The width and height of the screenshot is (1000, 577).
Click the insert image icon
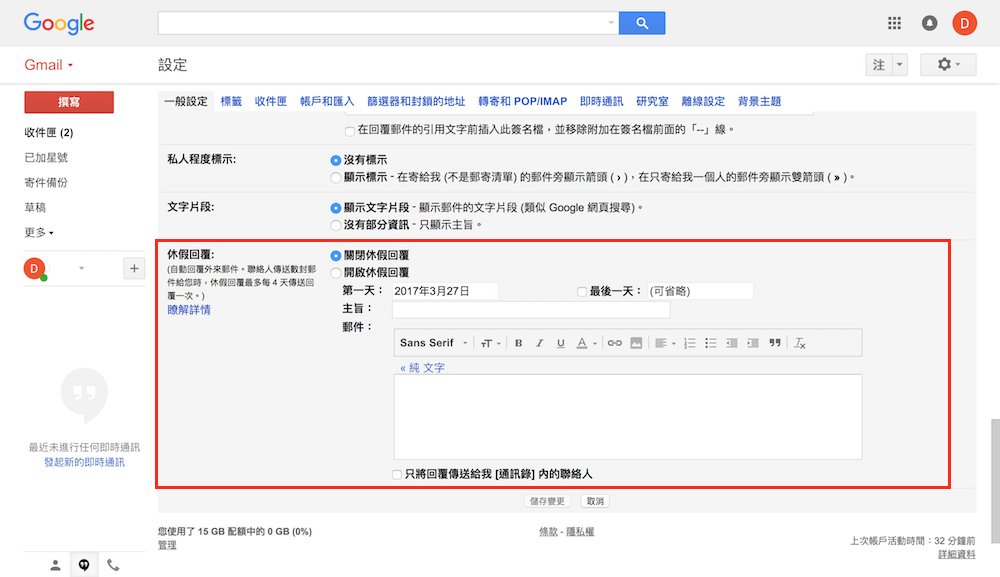pos(635,343)
